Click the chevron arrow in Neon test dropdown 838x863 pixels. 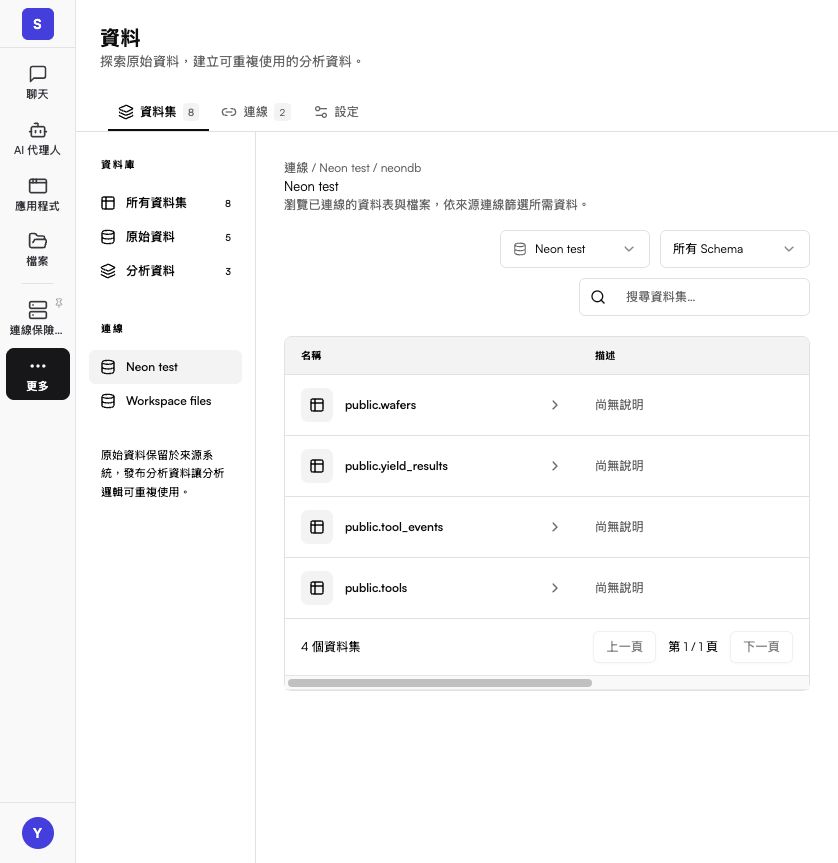coord(629,249)
